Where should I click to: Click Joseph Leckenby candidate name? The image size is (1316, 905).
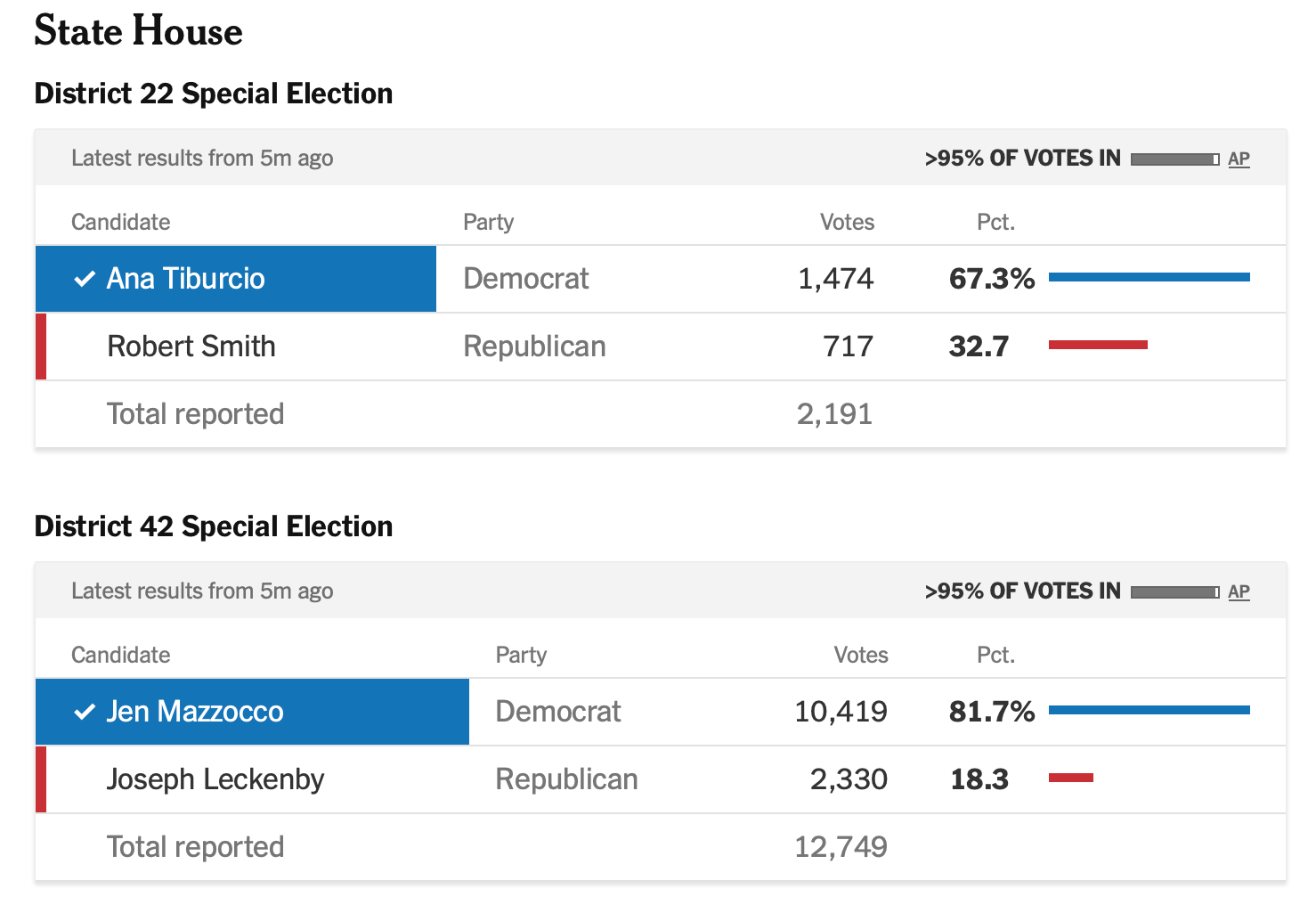pos(215,779)
